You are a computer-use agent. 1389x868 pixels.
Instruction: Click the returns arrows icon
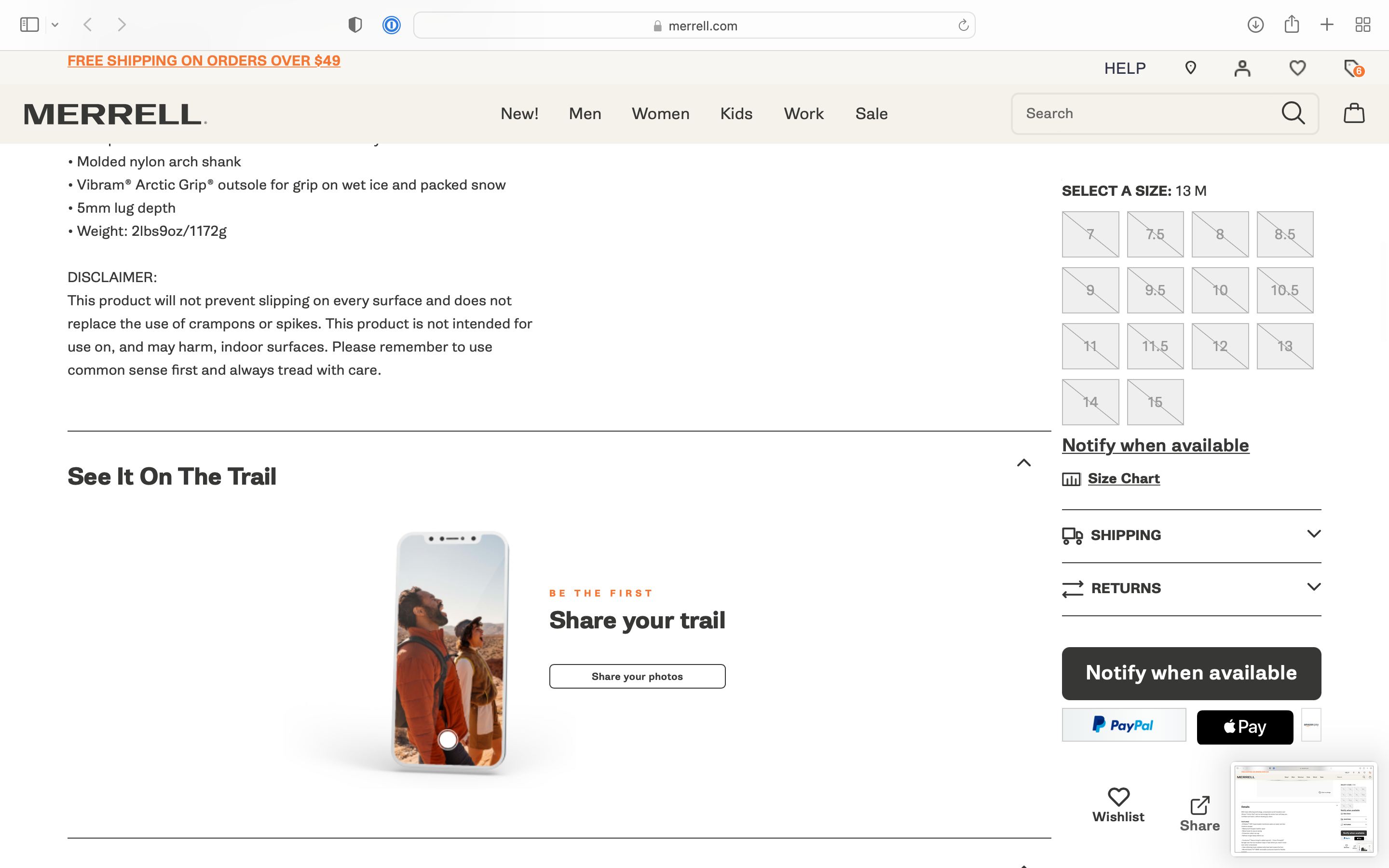1072,589
